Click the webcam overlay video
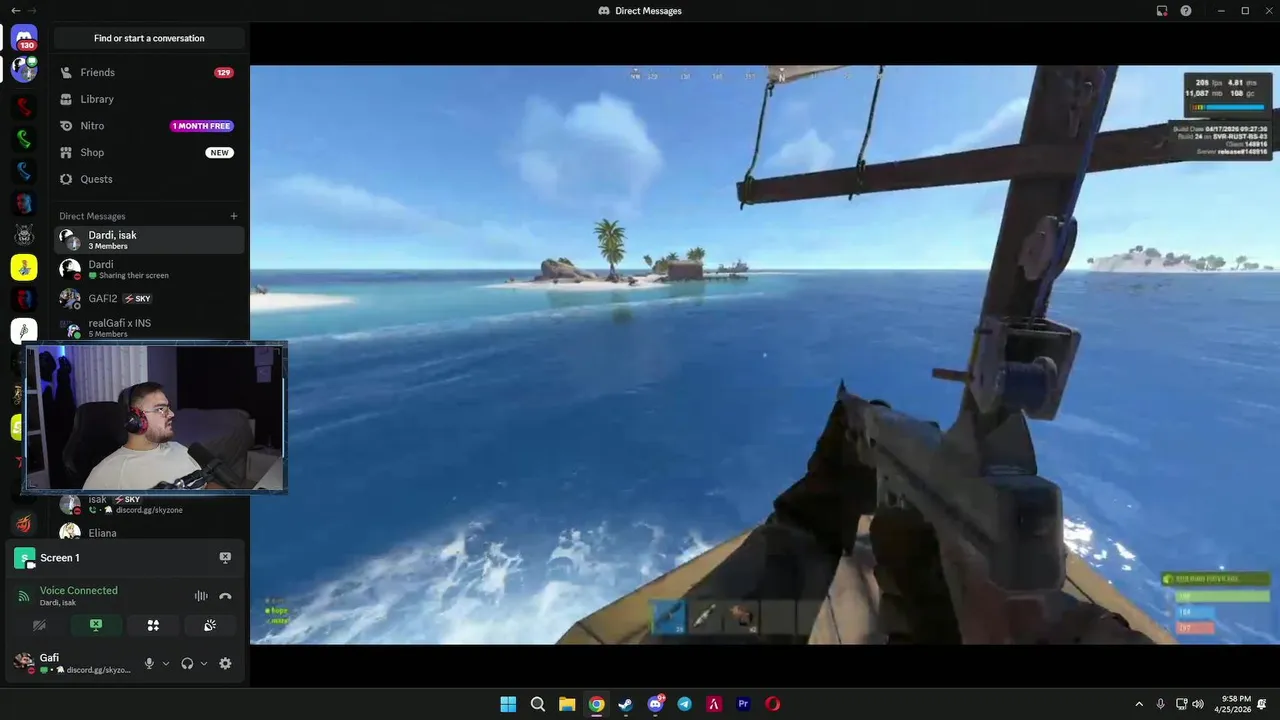Screen dimensions: 1280x720 [x=155, y=418]
